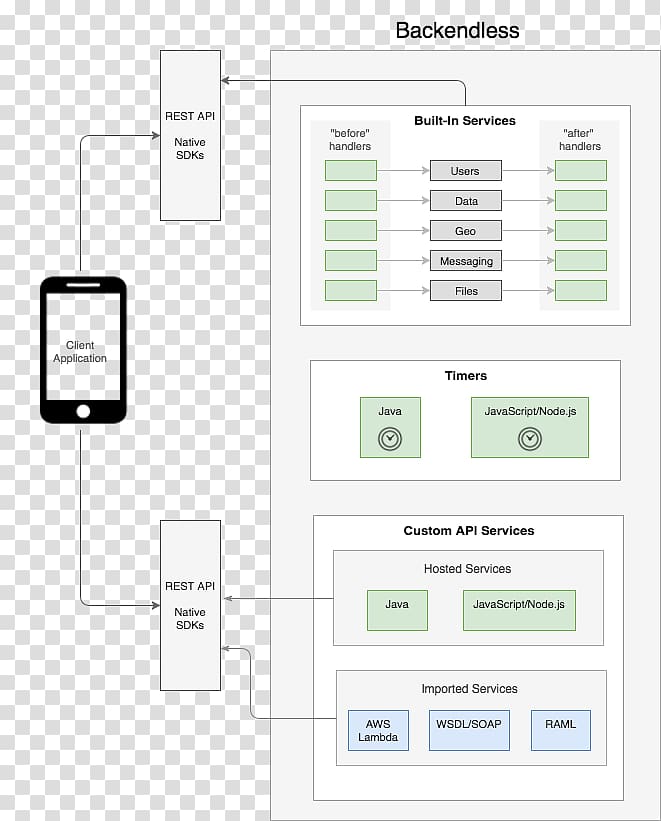Screen dimensions: 661x821
Task: Click the after handler box for Geo
Action: click(581, 230)
